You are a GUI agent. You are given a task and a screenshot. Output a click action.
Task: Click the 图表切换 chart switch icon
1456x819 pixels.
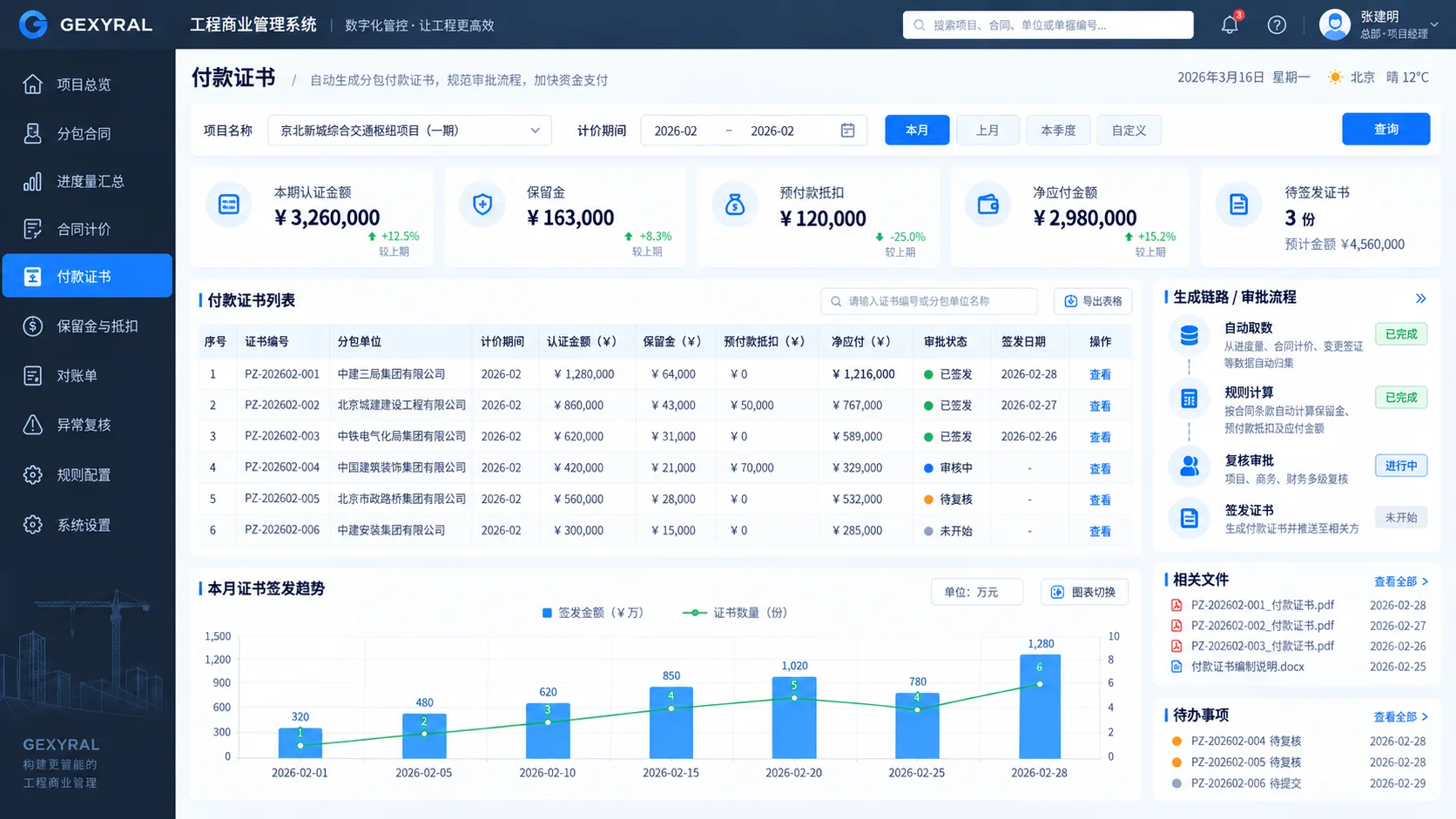point(1057,592)
